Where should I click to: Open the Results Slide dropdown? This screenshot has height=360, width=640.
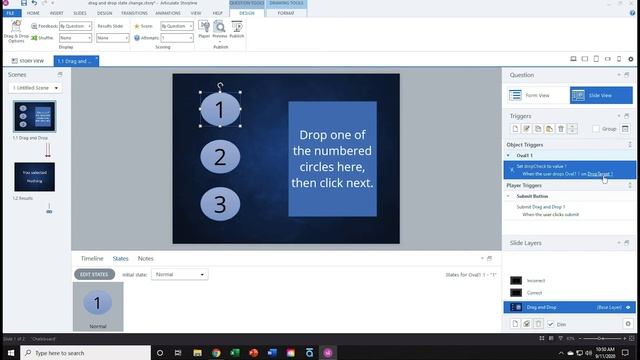113,38
